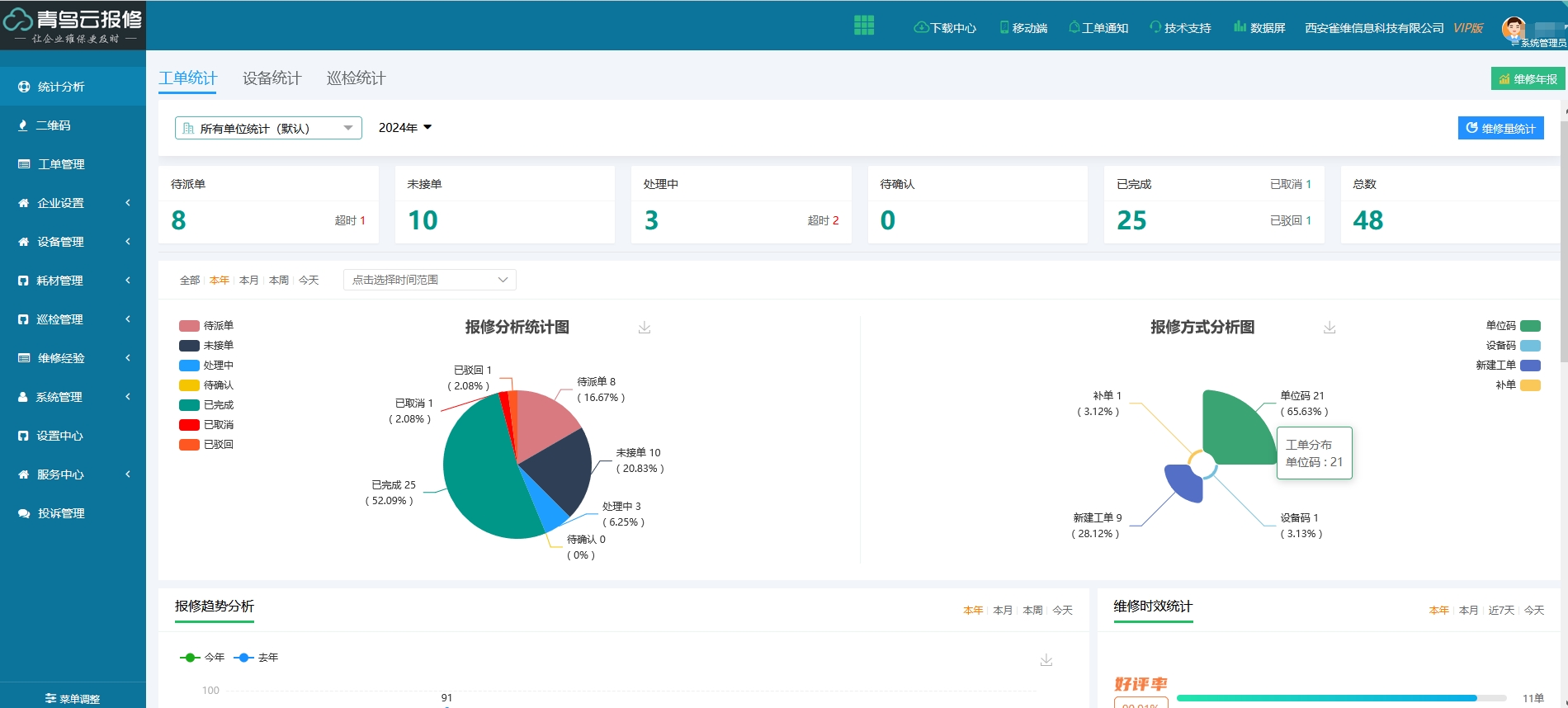Click the 维修年报 button
1568x708 pixels.
(x=1528, y=79)
